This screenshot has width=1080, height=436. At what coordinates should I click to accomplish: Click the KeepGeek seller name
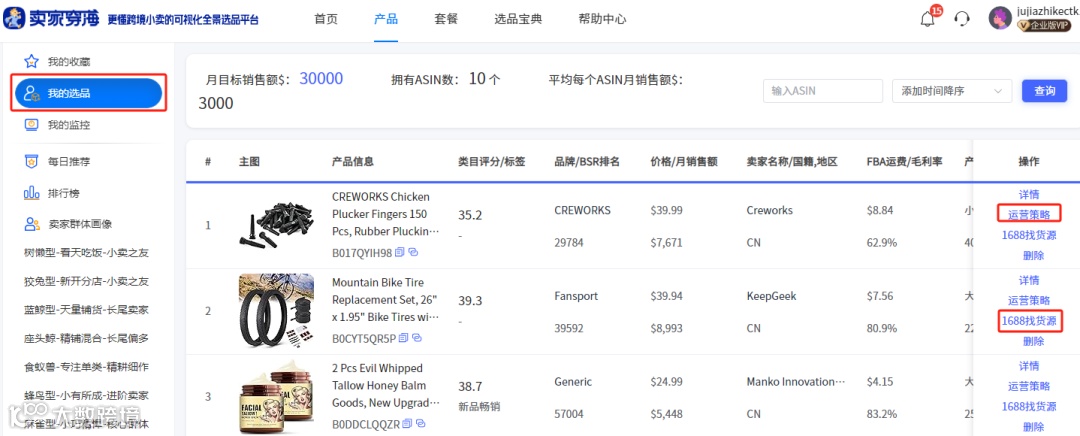click(x=771, y=296)
